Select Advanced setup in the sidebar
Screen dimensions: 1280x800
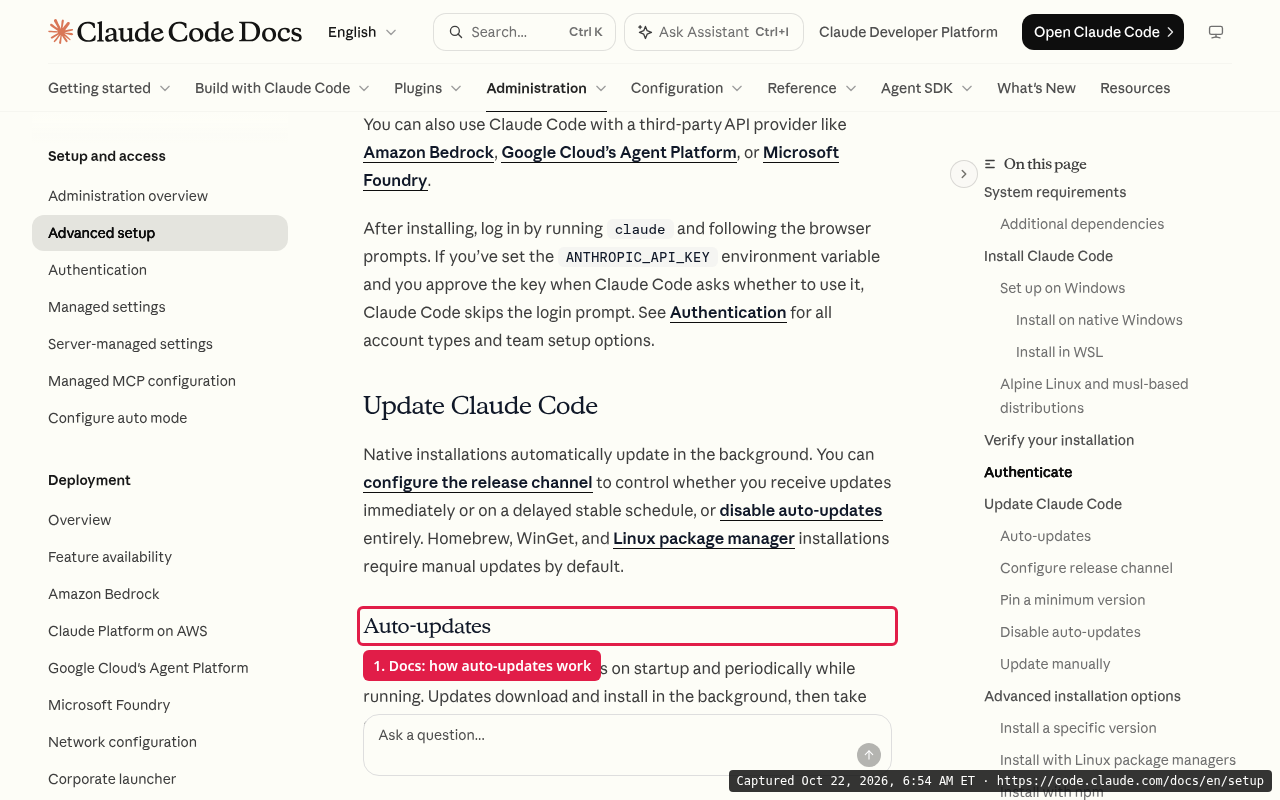tap(160, 233)
